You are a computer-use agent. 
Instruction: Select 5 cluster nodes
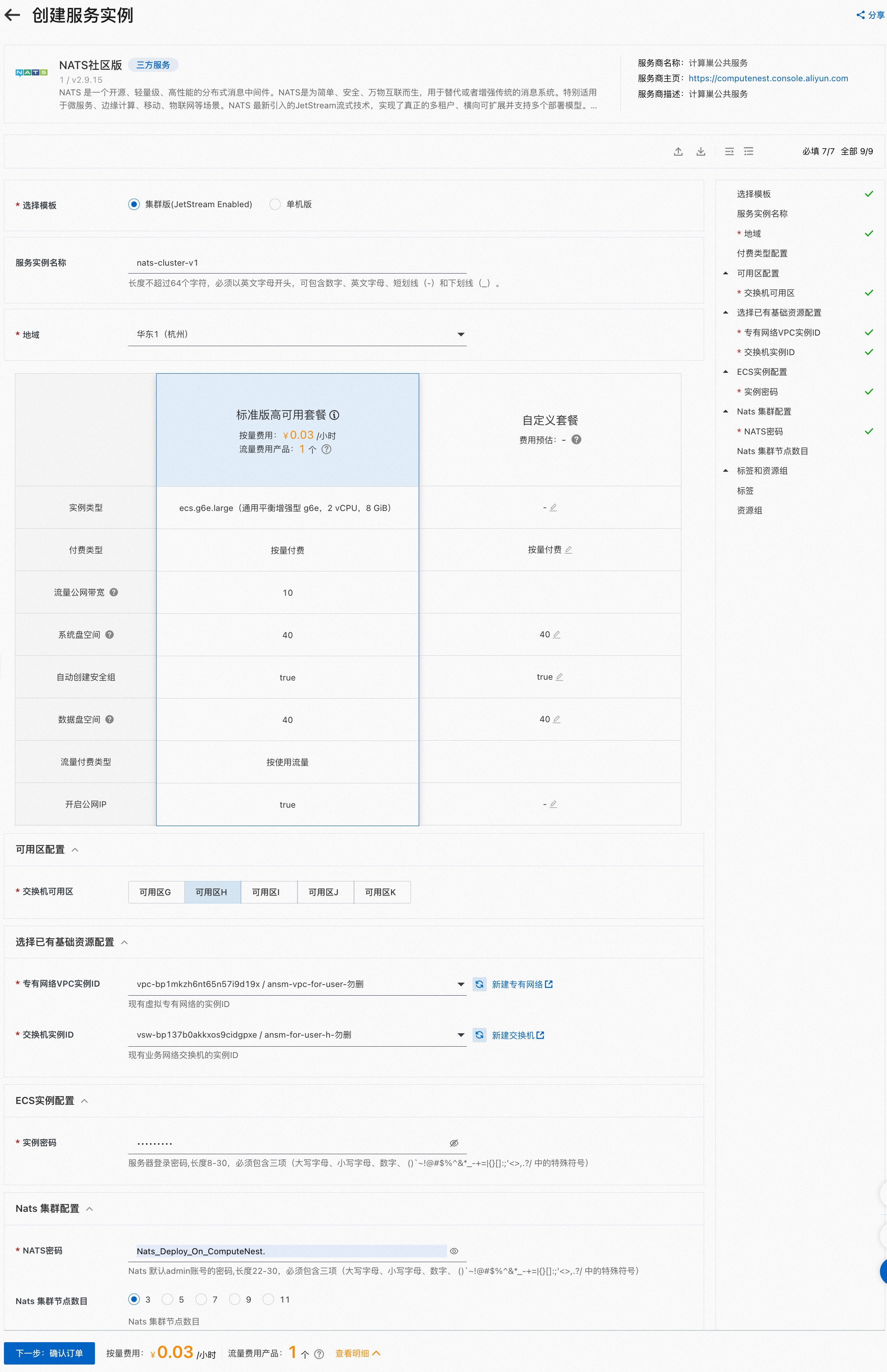coord(167,1299)
